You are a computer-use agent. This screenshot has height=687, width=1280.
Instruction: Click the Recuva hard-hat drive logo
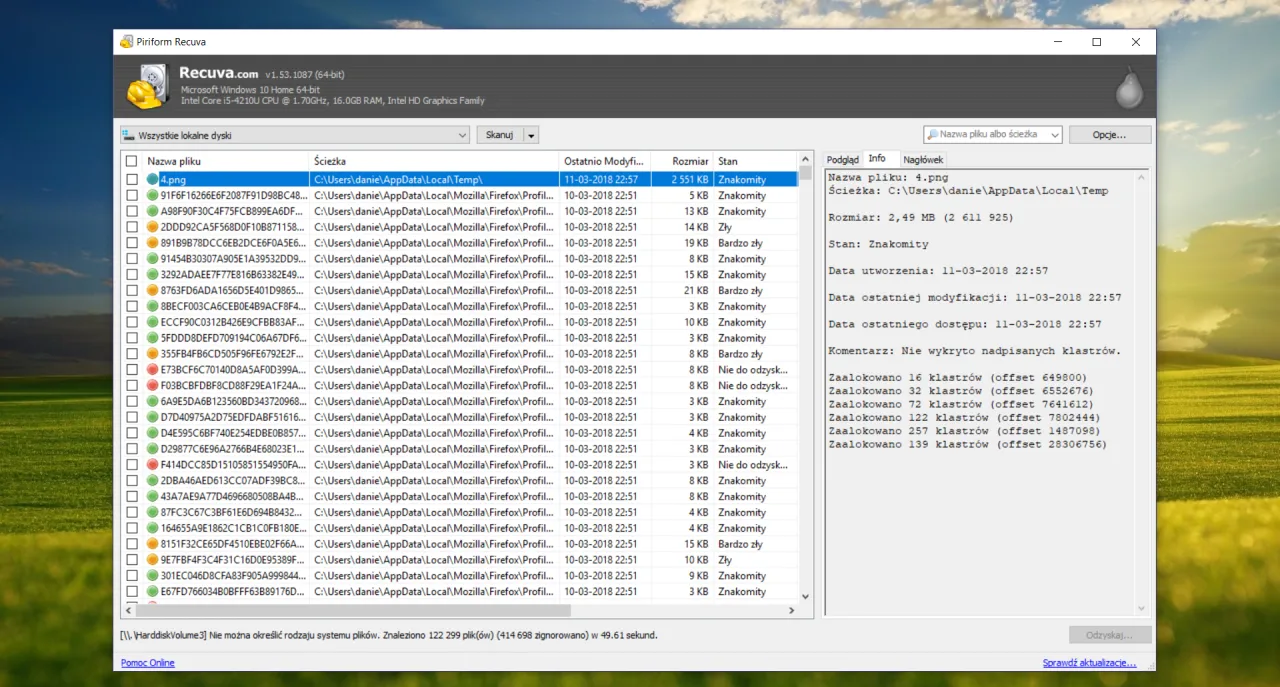pyautogui.click(x=148, y=87)
